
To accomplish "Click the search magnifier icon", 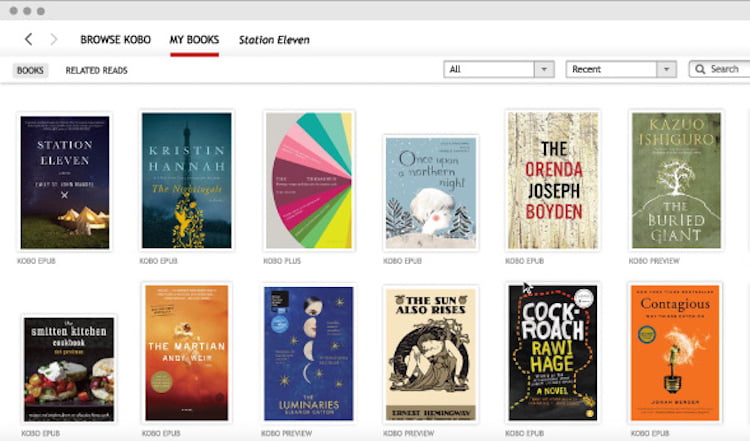I will tap(700, 69).
